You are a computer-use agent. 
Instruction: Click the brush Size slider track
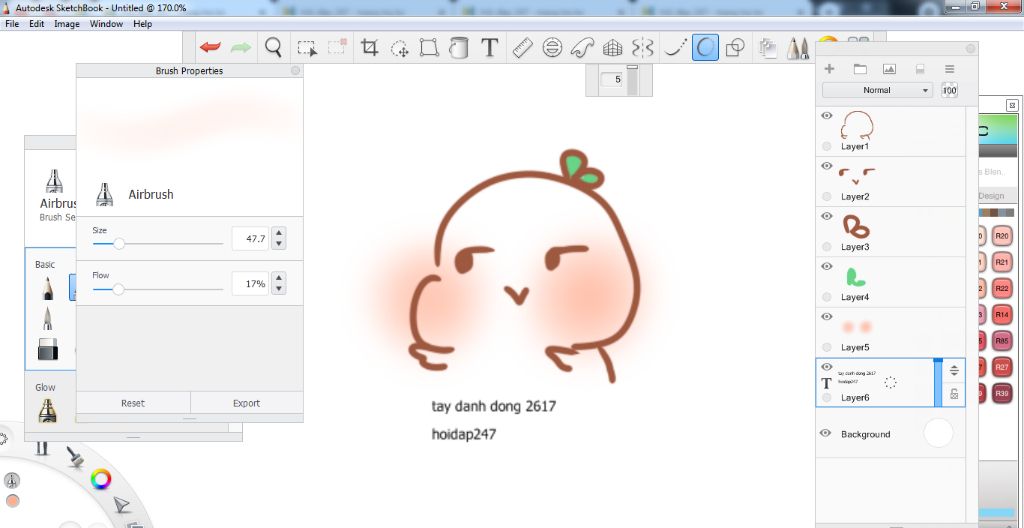[158, 244]
